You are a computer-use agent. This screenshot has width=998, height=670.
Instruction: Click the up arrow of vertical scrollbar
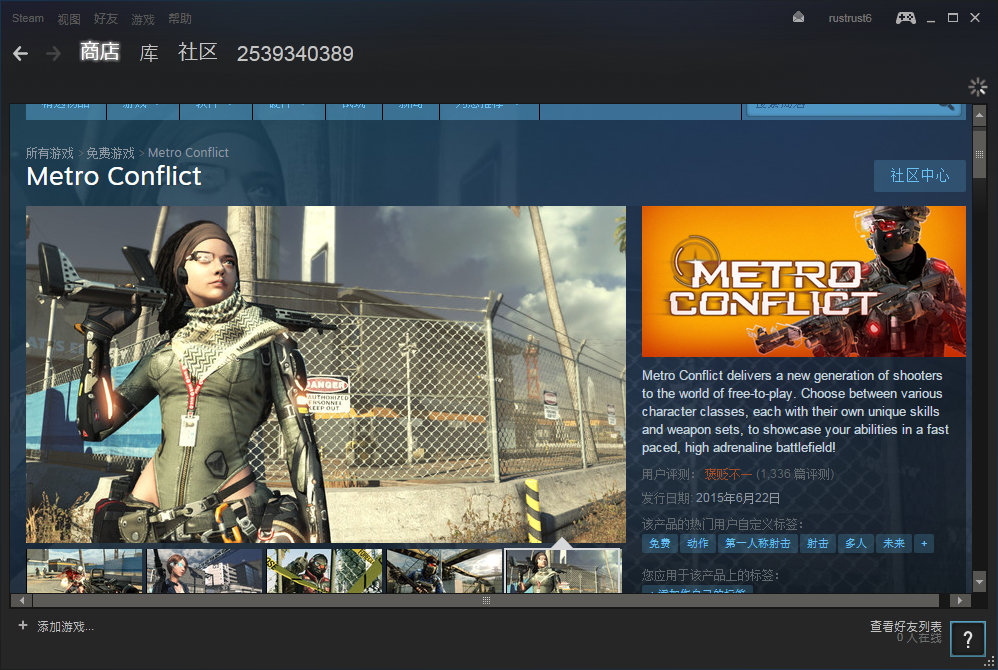(980, 115)
